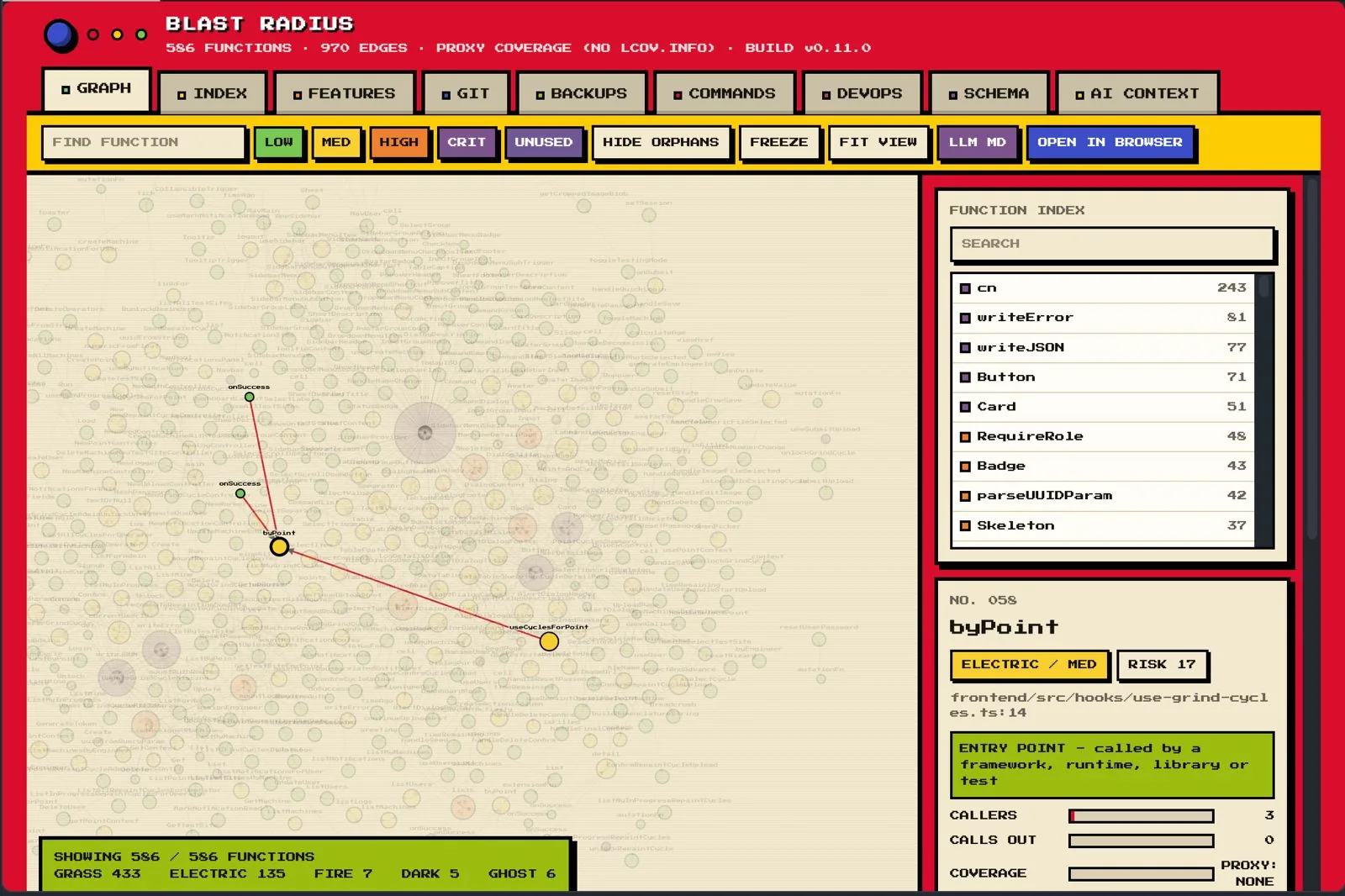Toggle the LOW risk filter
The height and width of the screenshot is (896, 1345).
(x=278, y=142)
